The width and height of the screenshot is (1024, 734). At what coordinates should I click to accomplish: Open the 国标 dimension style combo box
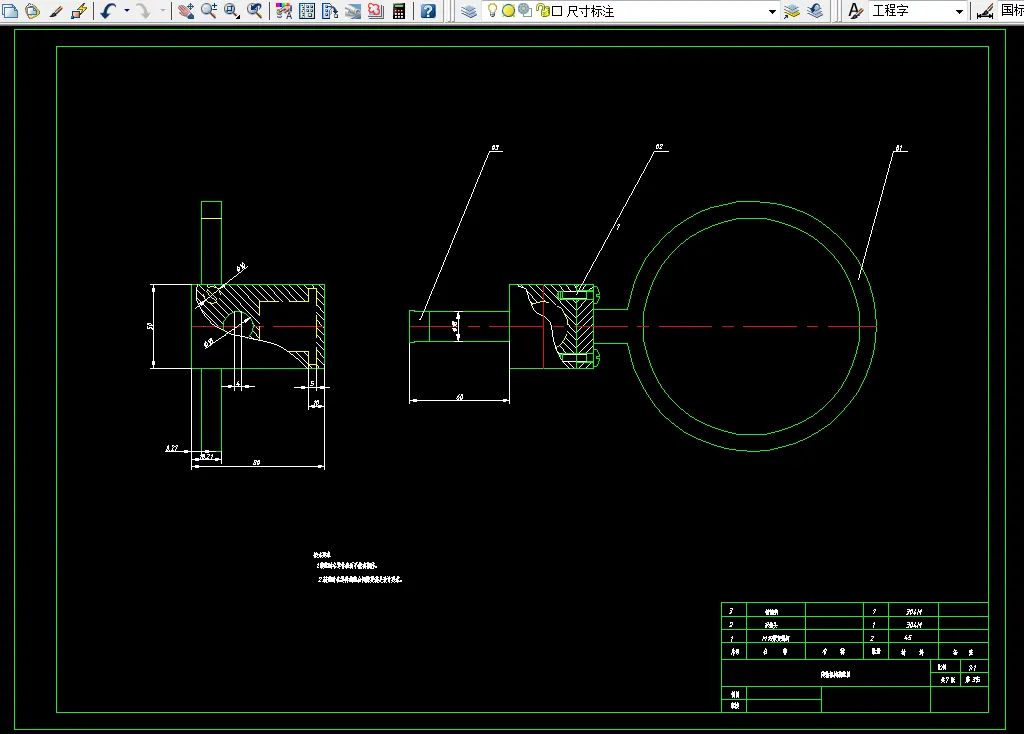1012,10
